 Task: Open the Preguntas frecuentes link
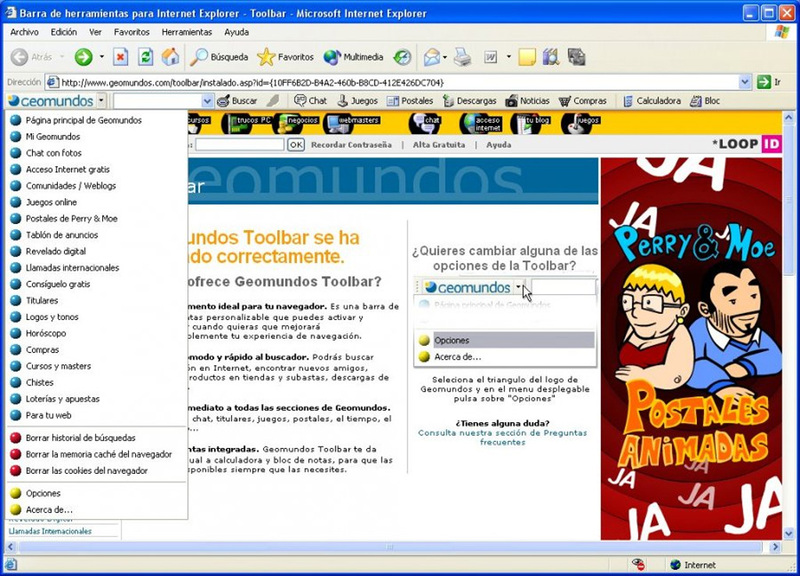click(503, 438)
